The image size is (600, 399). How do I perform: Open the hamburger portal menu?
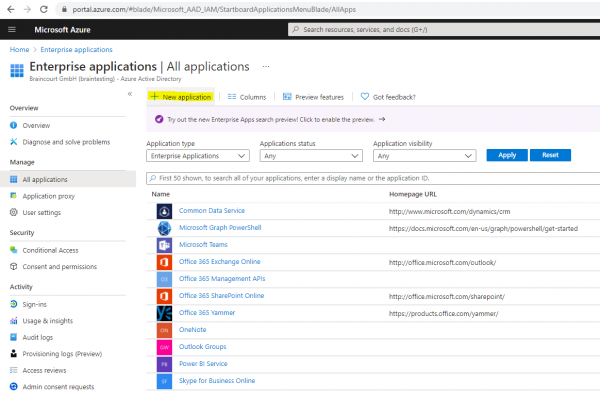tap(12, 29)
